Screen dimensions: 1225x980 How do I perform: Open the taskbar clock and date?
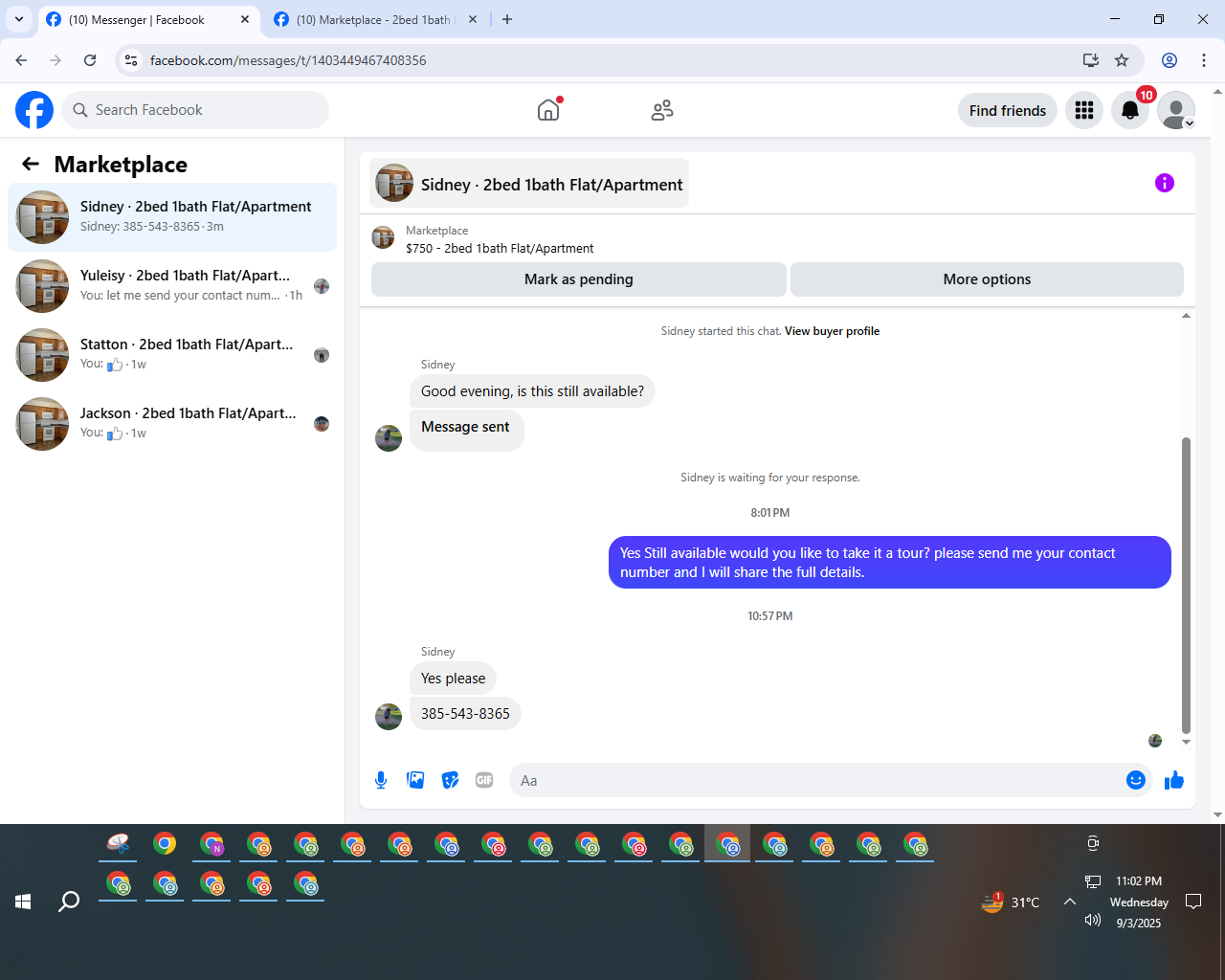click(1139, 902)
